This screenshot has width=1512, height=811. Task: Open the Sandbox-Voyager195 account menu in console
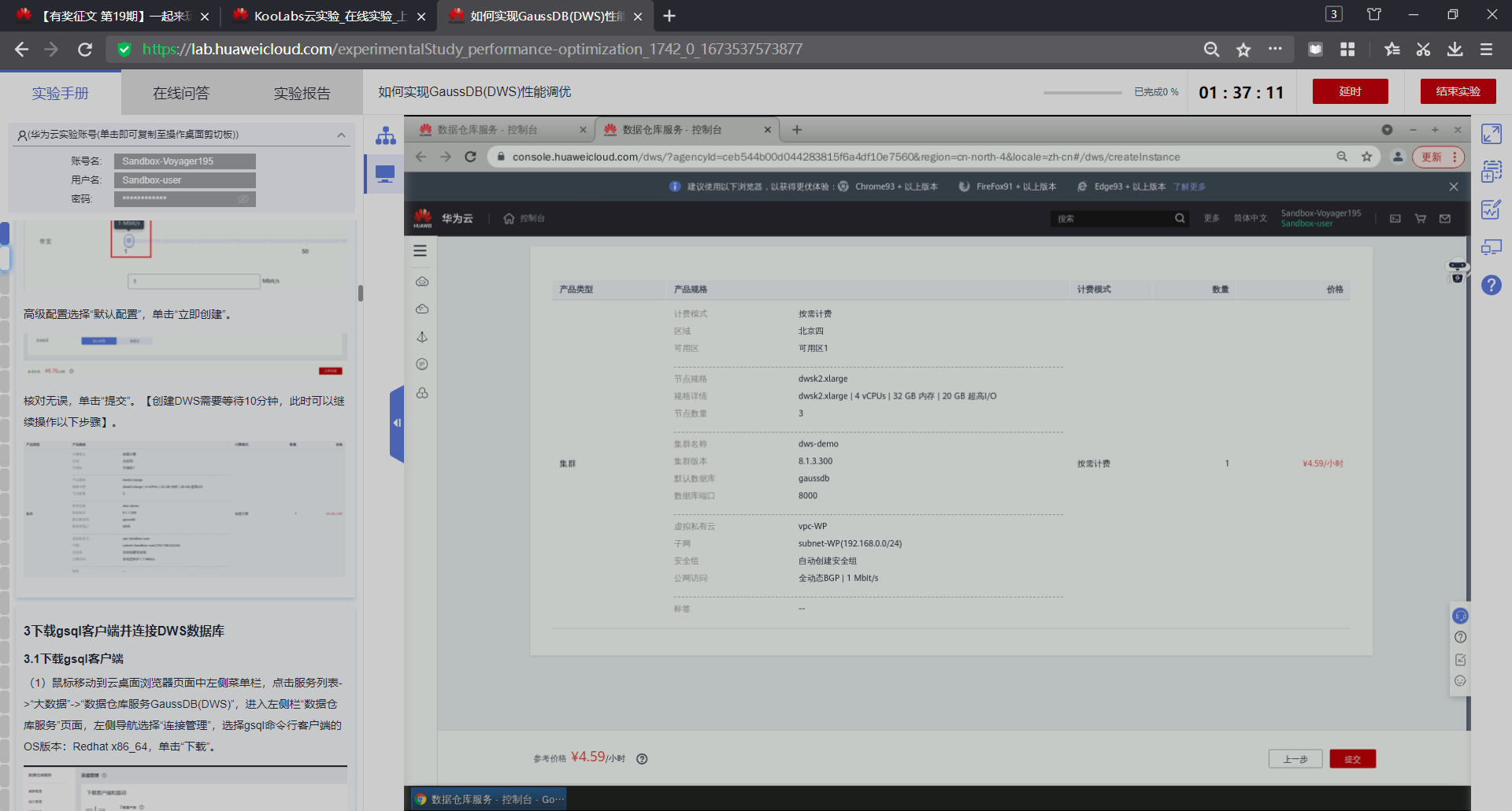click(1321, 218)
